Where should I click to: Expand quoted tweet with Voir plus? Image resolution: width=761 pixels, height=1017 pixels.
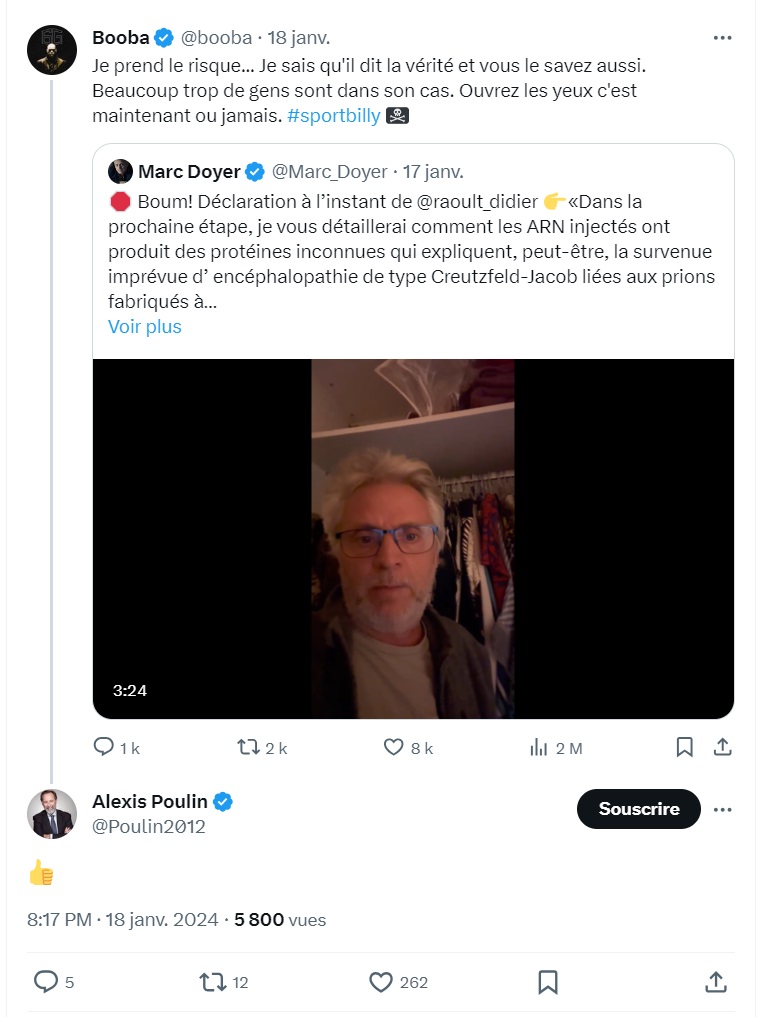[145, 327]
